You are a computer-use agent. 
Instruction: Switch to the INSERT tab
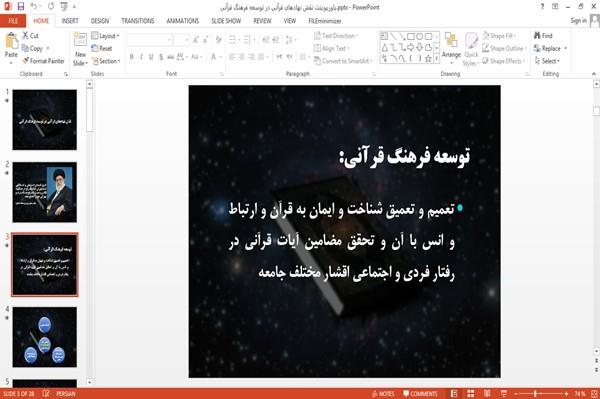coord(70,21)
